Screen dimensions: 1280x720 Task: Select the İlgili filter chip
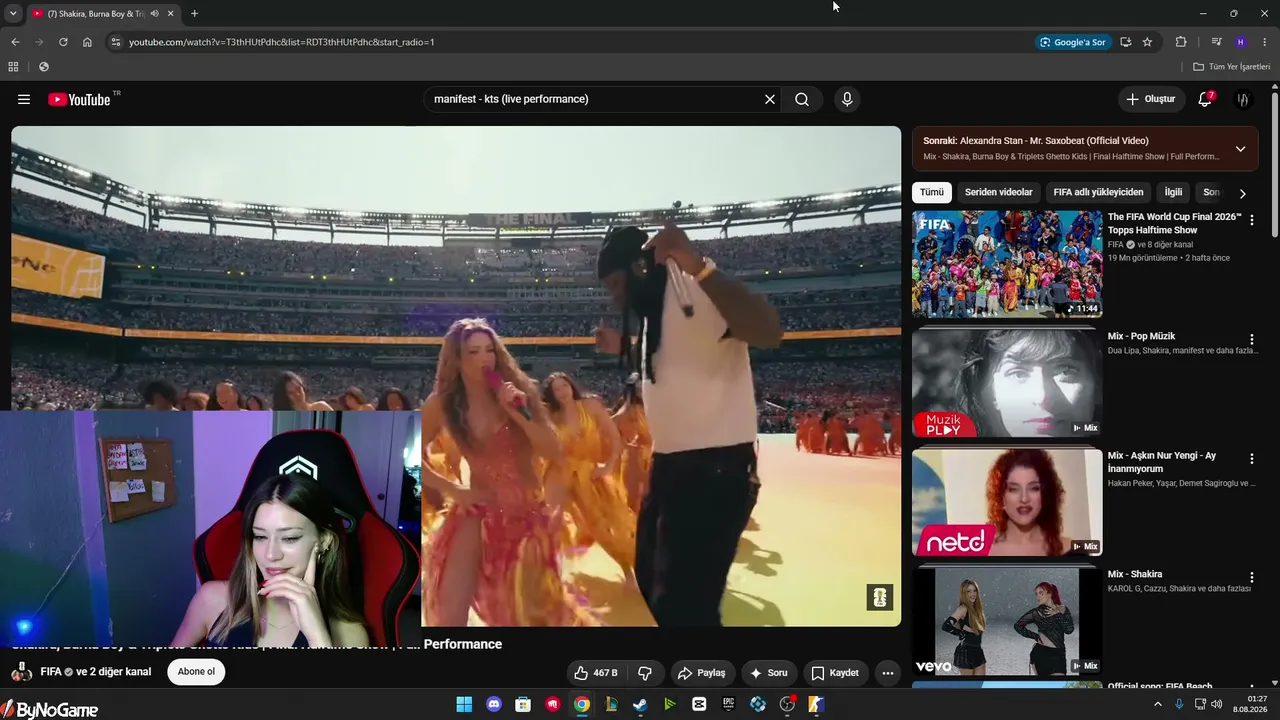click(1173, 192)
